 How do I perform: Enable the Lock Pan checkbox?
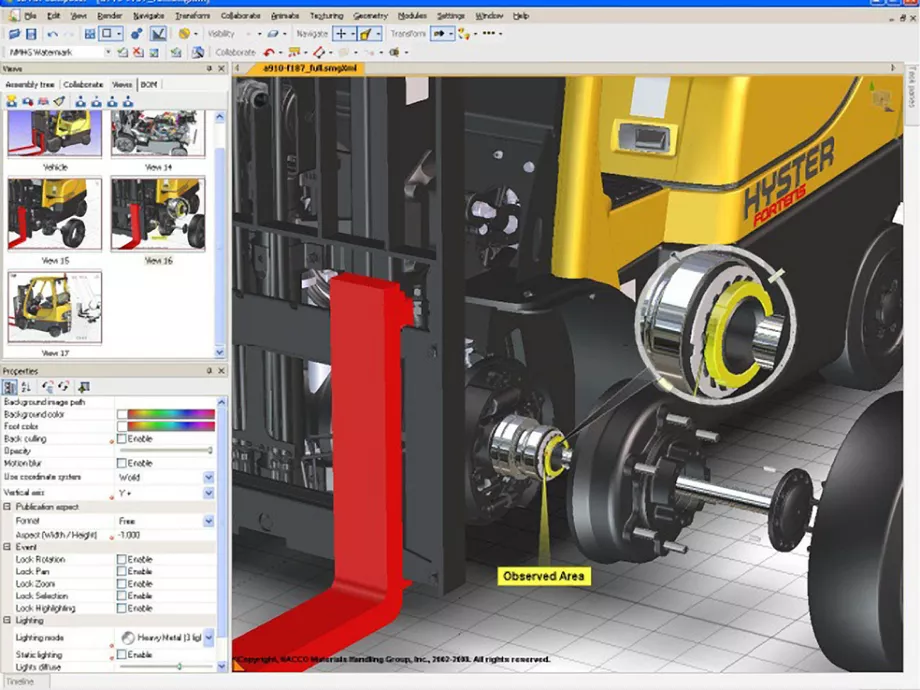pos(121,571)
